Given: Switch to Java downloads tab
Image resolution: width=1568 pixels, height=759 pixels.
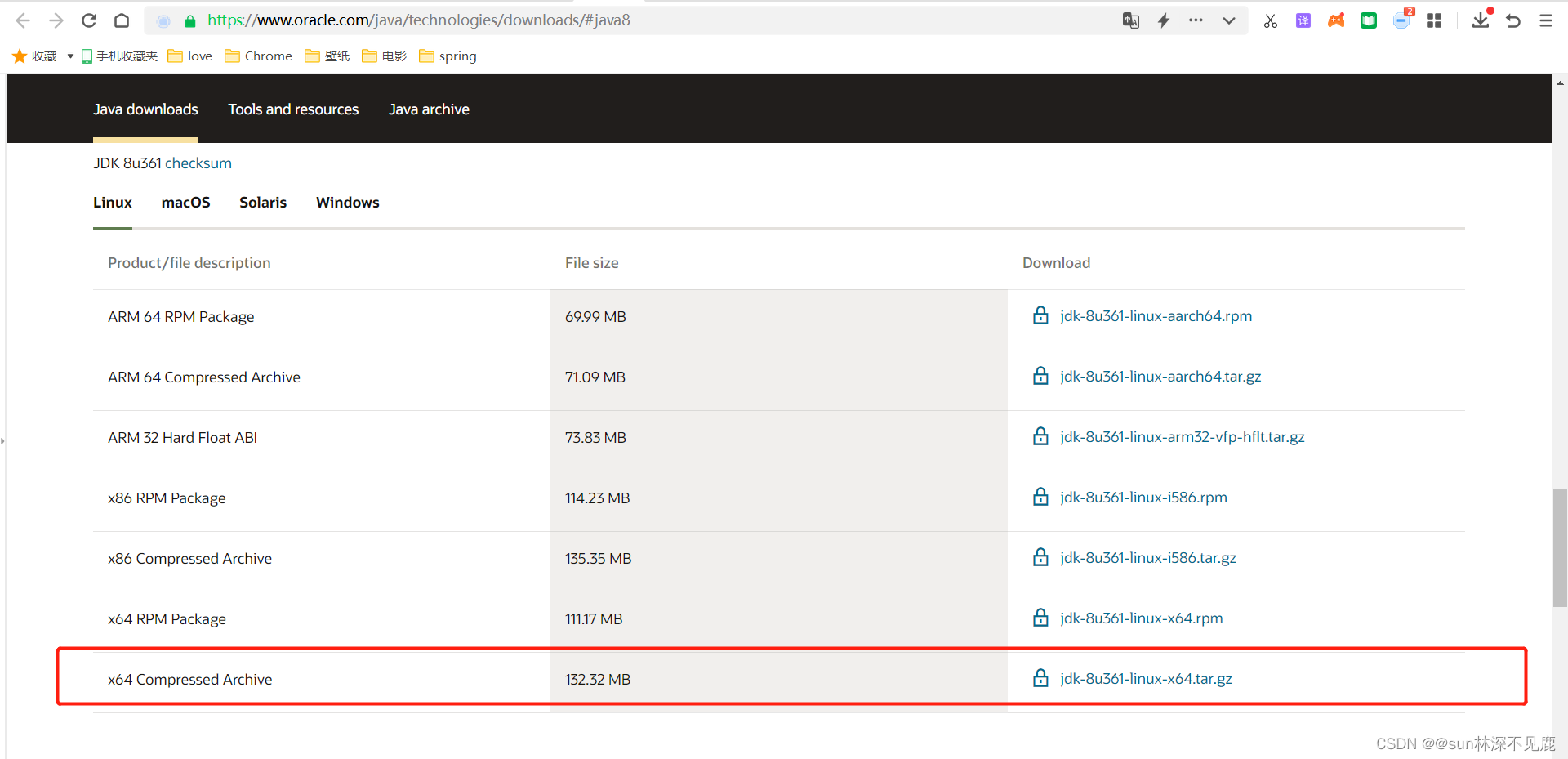Looking at the screenshot, I should coord(145,109).
